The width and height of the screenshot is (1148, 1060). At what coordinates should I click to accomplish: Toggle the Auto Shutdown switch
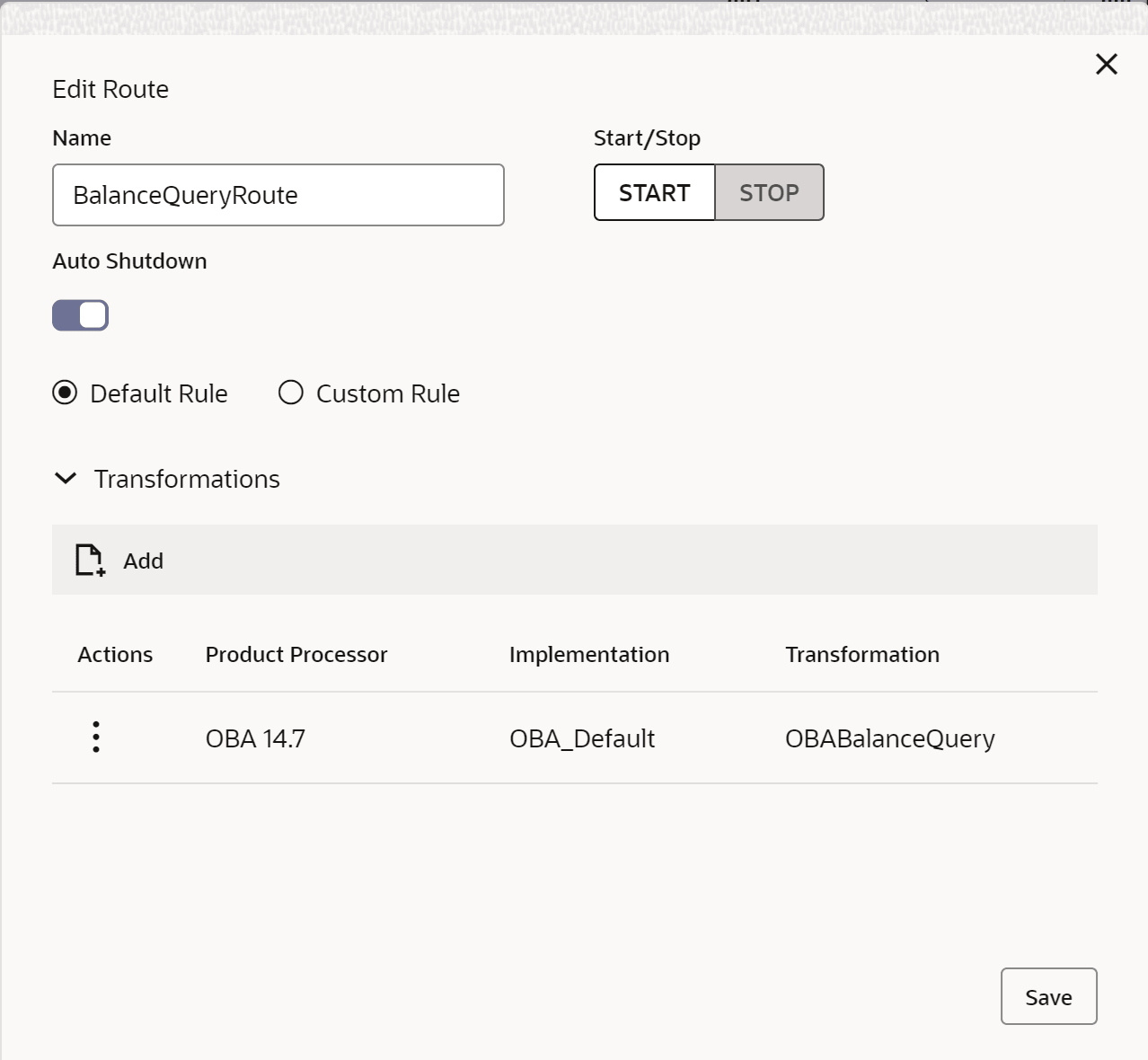tap(81, 315)
